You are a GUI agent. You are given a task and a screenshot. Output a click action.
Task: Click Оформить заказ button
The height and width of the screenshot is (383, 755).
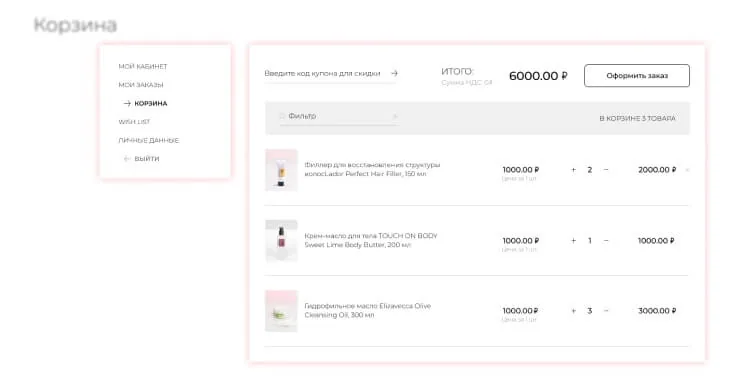(x=637, y=76)
